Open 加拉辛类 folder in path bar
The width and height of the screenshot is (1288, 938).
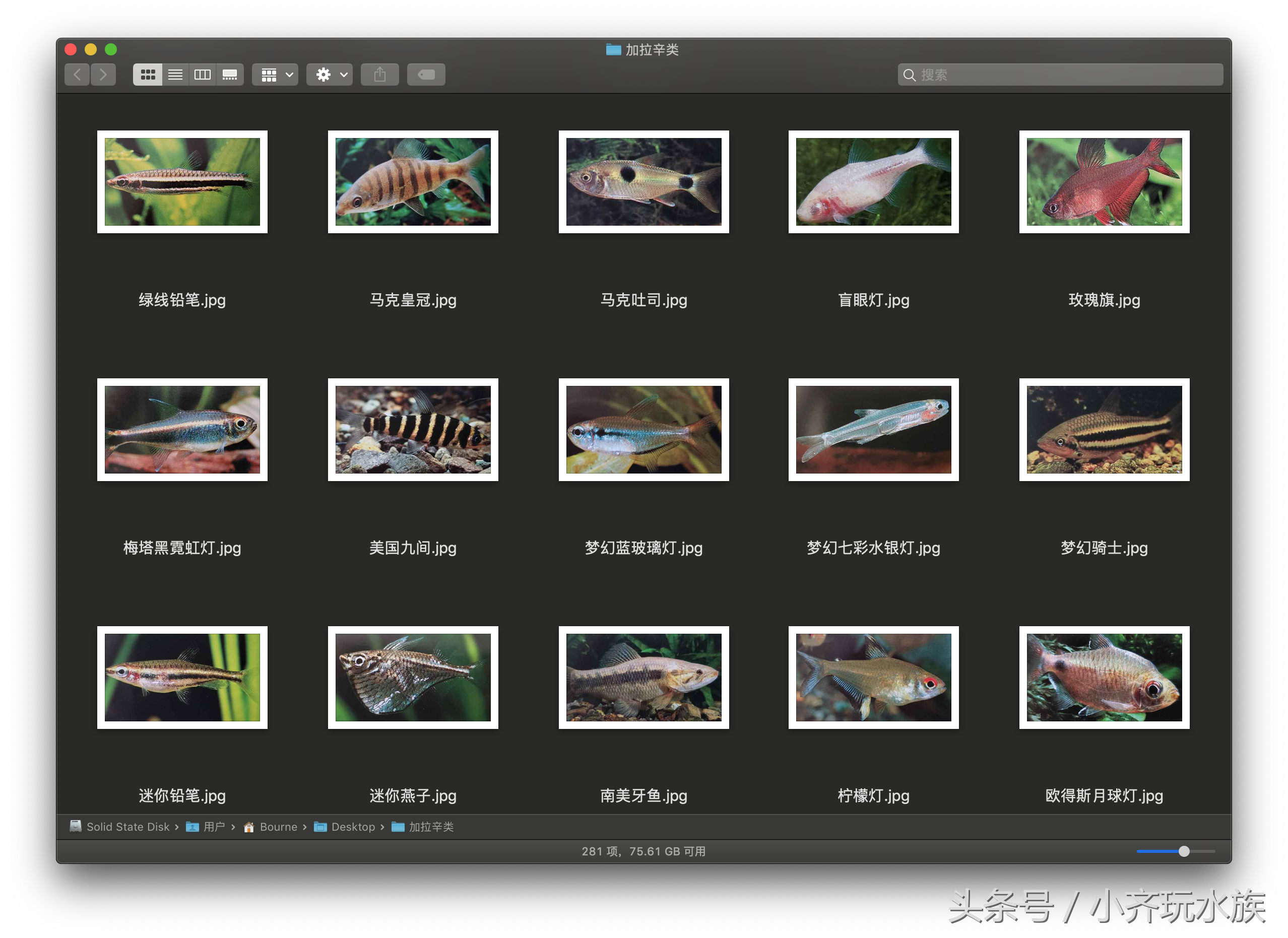click(422, 827)
